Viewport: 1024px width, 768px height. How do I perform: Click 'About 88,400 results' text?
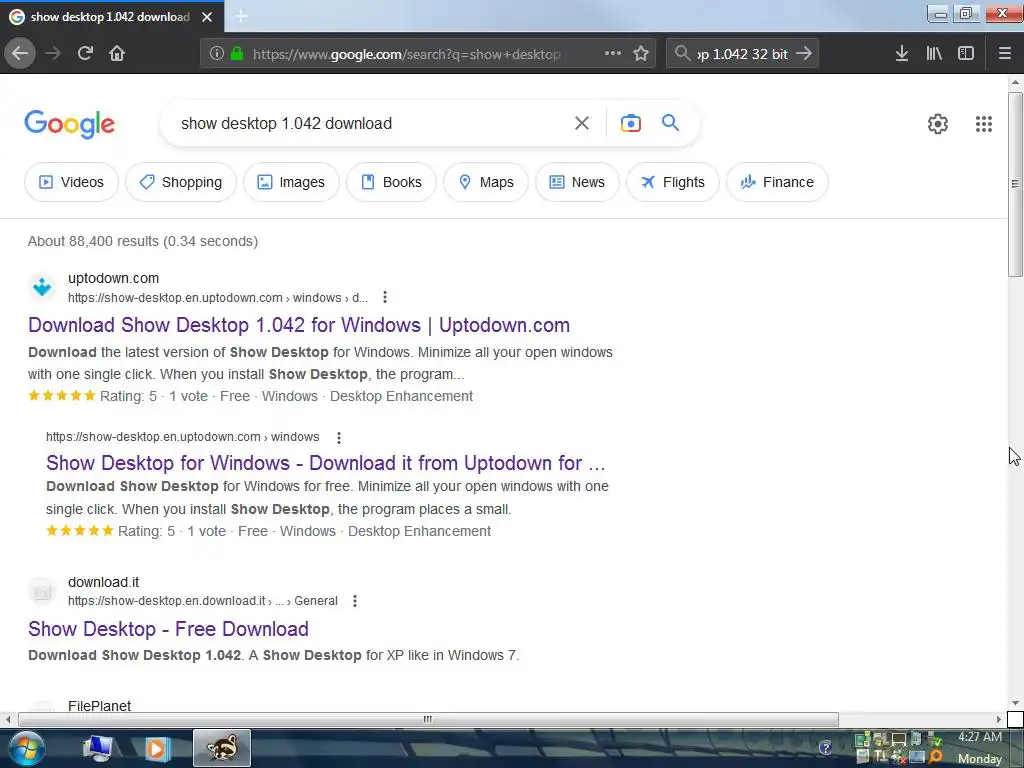(143, 242)
